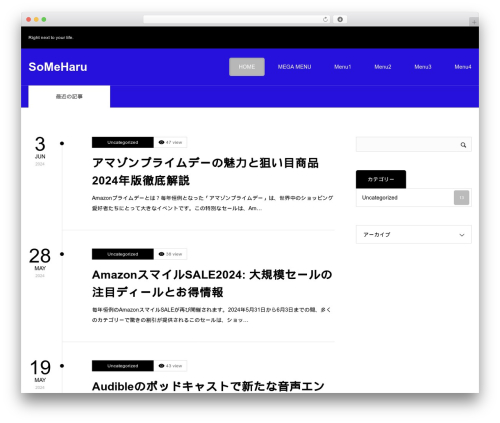Open the AmazonスマイルSALE2024 article title
Image resolution: width=500 pixels, height=423 pixels.
click(x=212, y=283)
